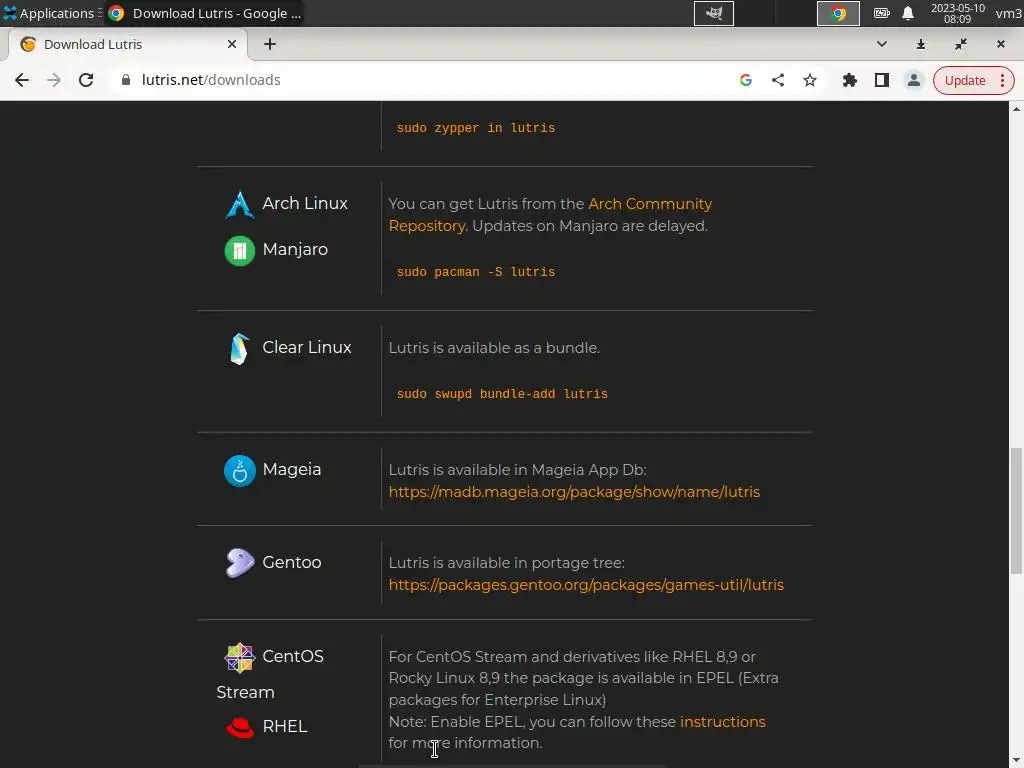Open the packages.gentoo.org Lutris link

586,584
